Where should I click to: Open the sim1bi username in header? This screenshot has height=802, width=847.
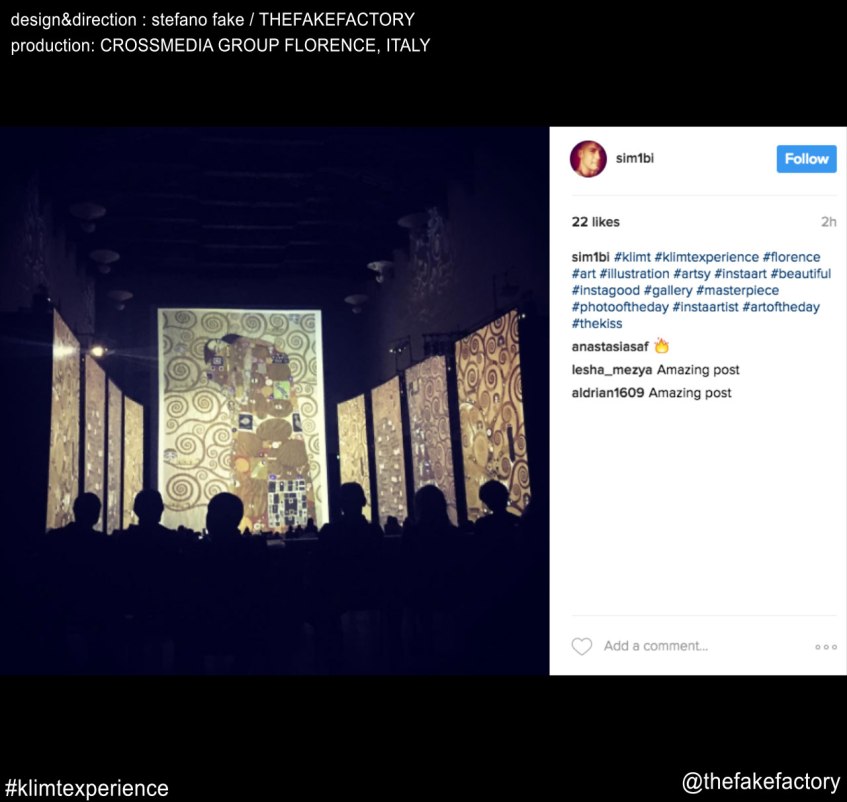(635, 158)
